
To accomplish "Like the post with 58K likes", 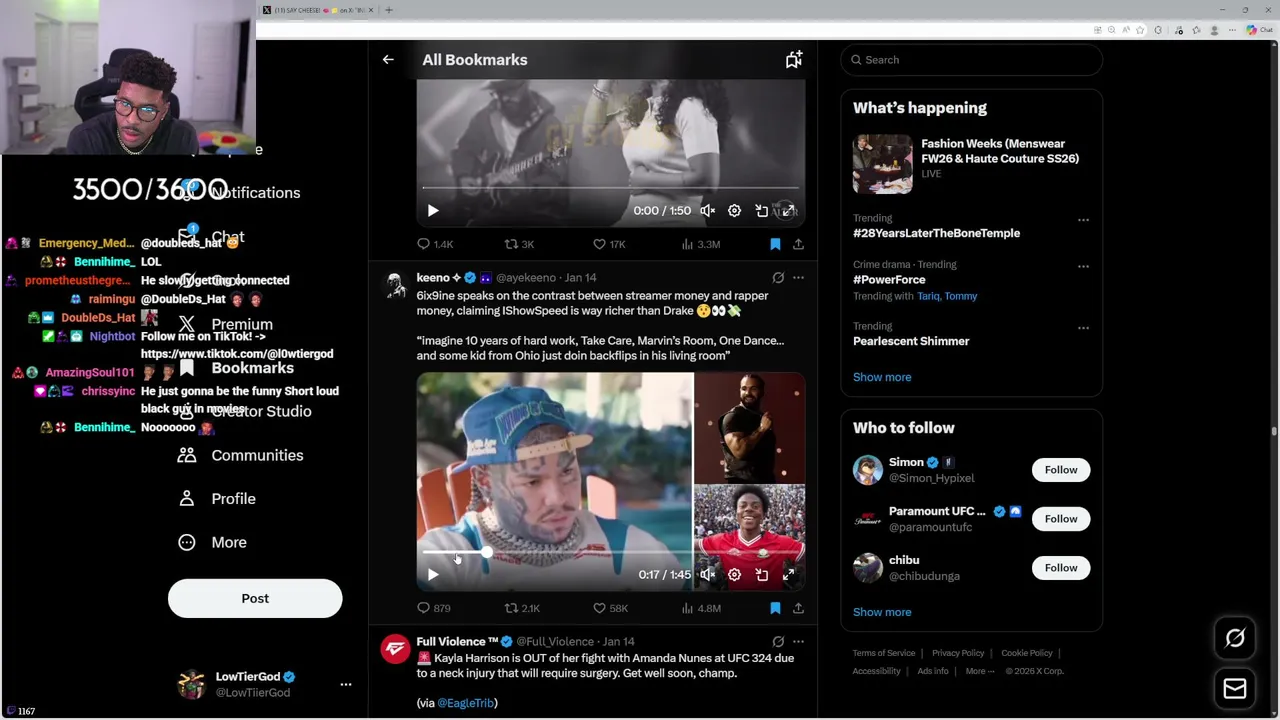I will click(x=610, y=608).
